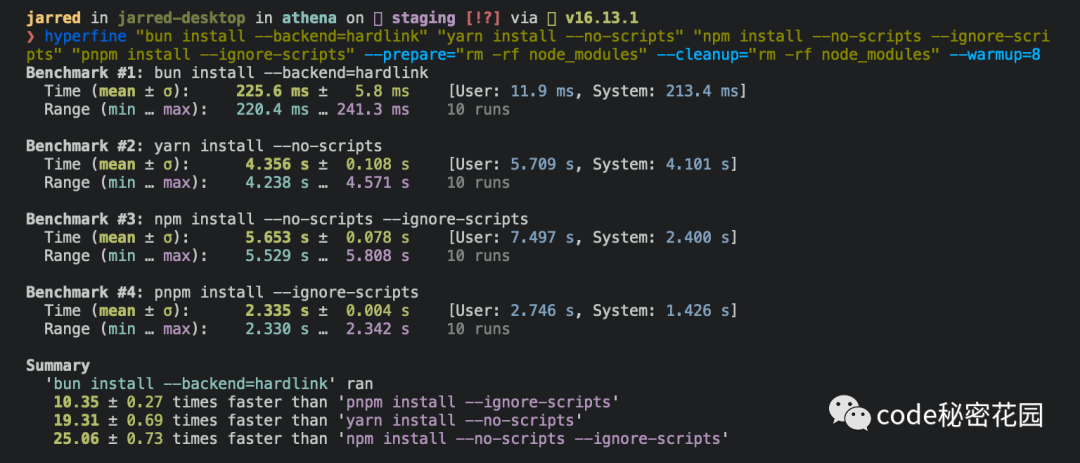Click the '± 0.73' uncertainty in Summary

(x=136, y=438)
